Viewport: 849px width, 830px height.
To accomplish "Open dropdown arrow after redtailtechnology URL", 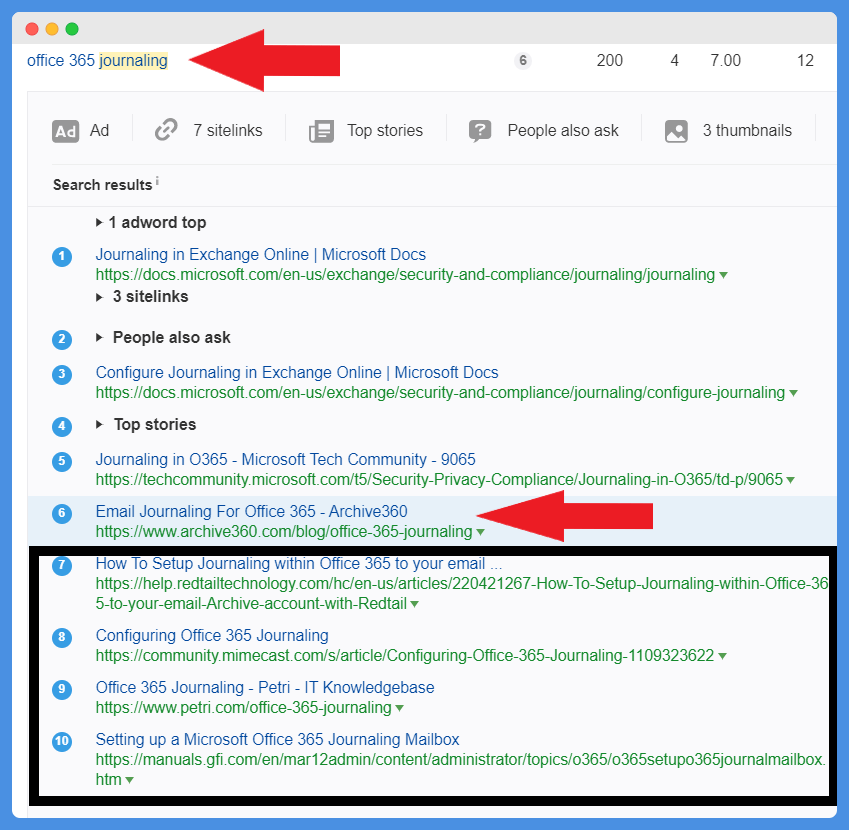I will click(415, 604).
